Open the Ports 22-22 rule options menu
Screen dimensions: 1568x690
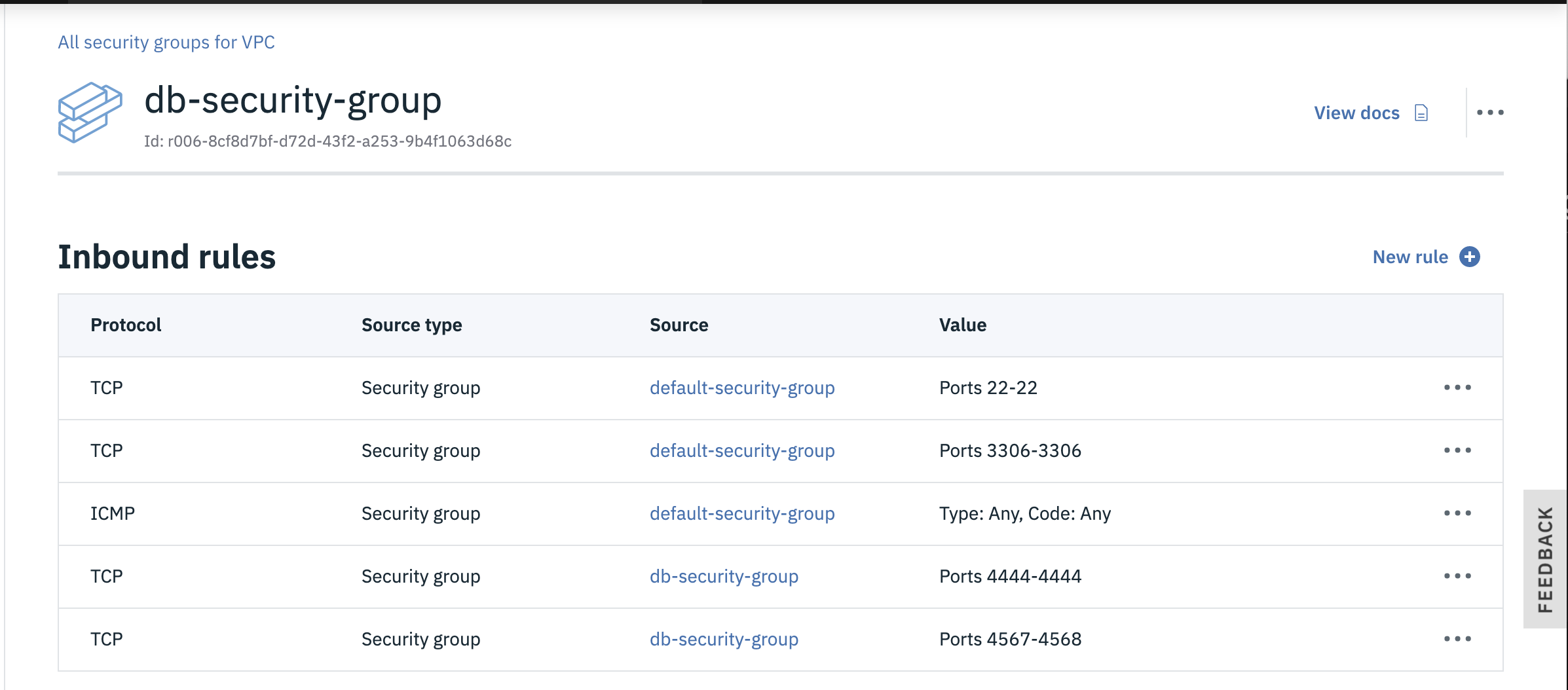tap(1457, 388)
